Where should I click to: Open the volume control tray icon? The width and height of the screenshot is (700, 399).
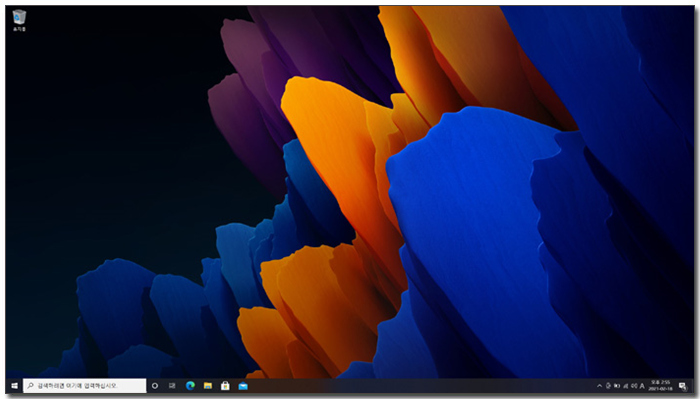[634, 386]
